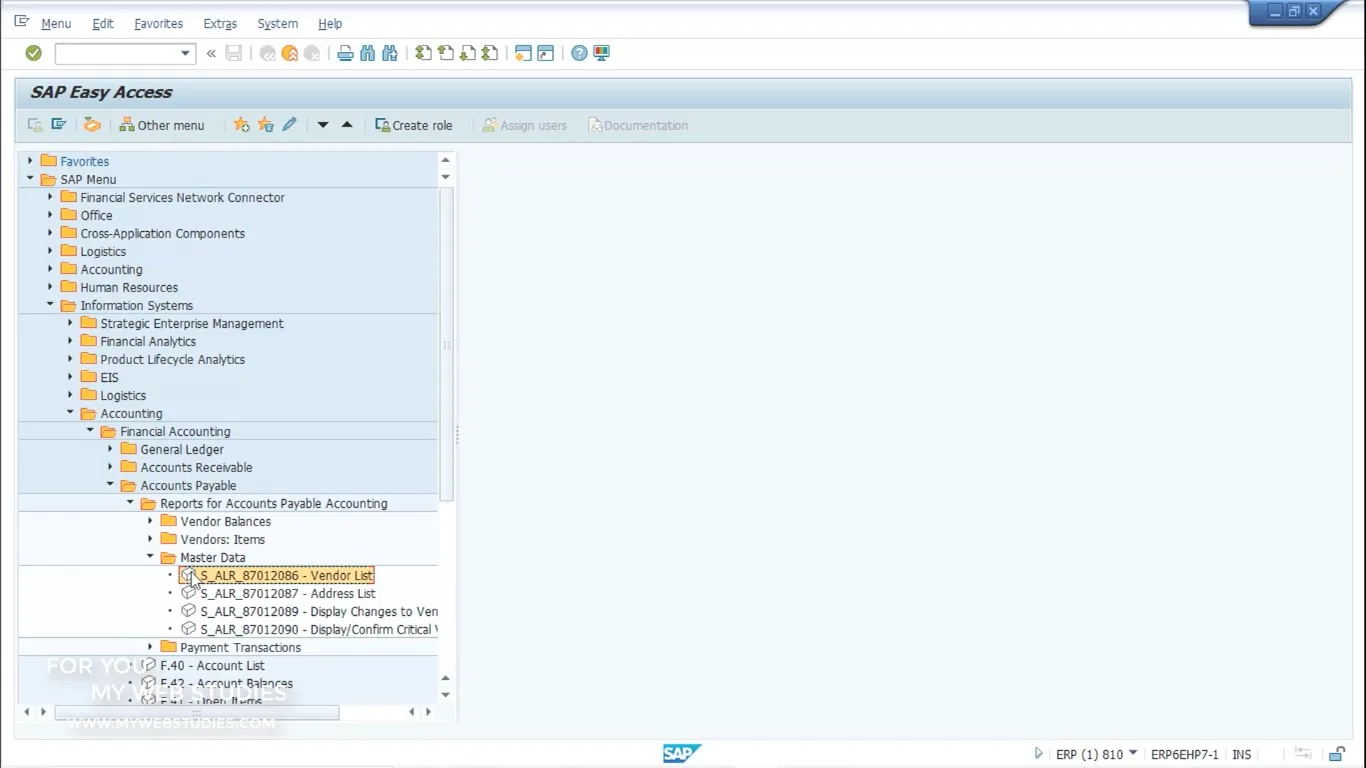Click the transaction command input field
1366x768 pixels.
point(116,53)
